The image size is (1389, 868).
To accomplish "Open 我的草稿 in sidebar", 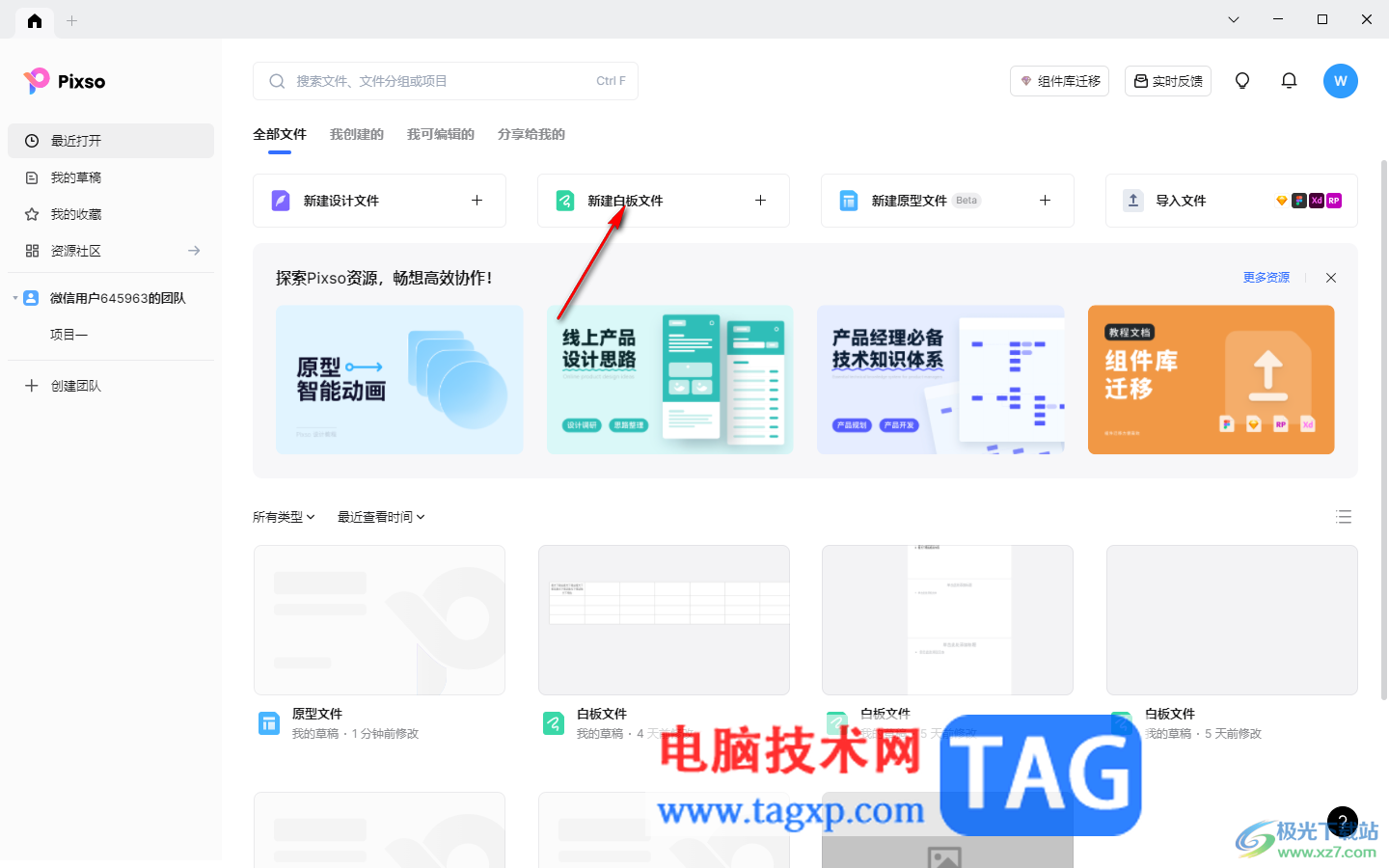I will [111, 177].
